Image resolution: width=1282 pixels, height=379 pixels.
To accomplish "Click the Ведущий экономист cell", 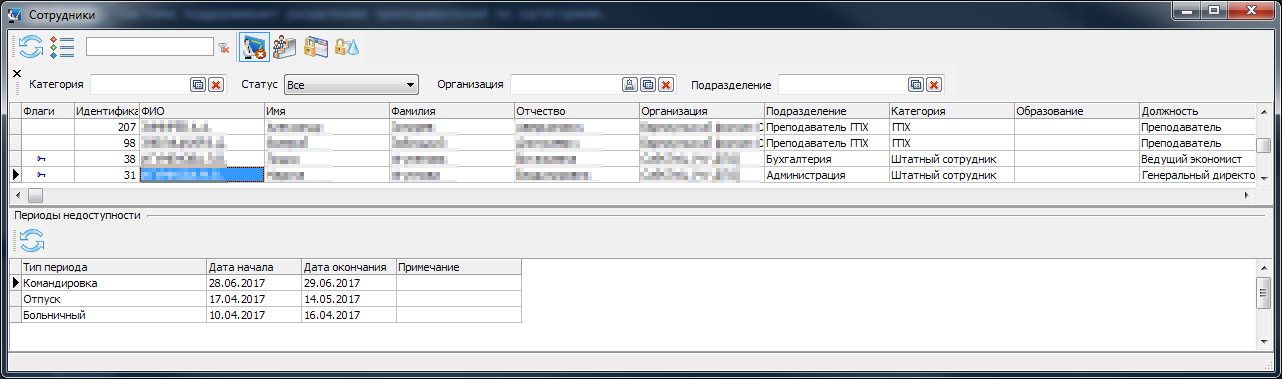I will 1197,159.
